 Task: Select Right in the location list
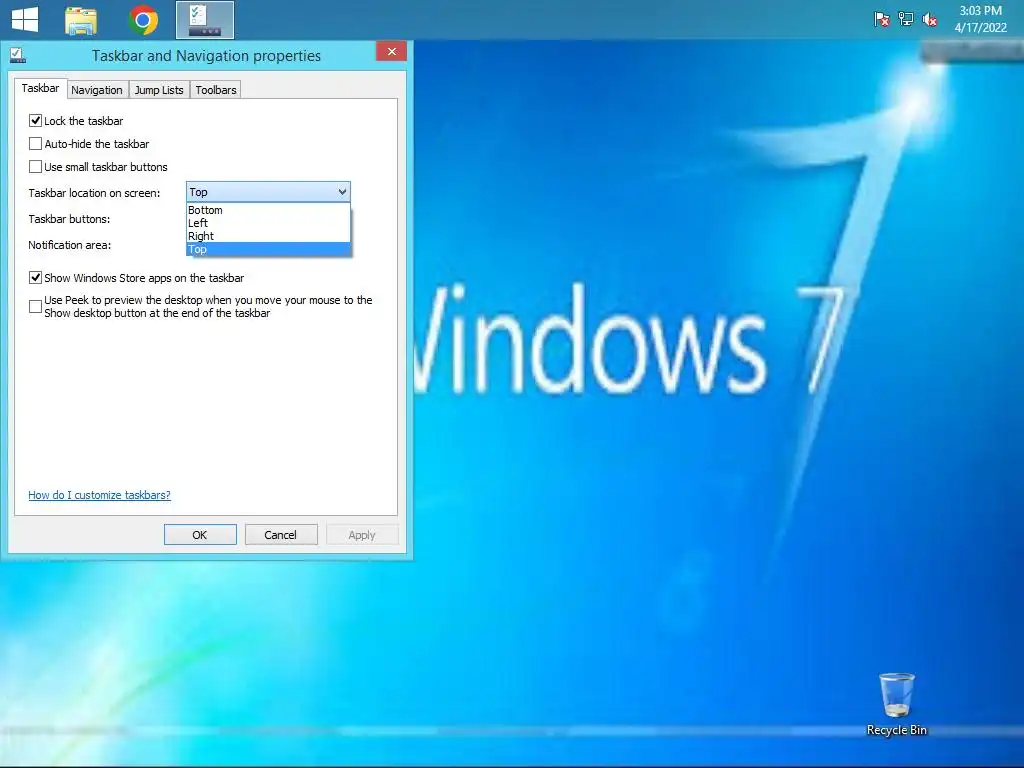tap(268, 236)
